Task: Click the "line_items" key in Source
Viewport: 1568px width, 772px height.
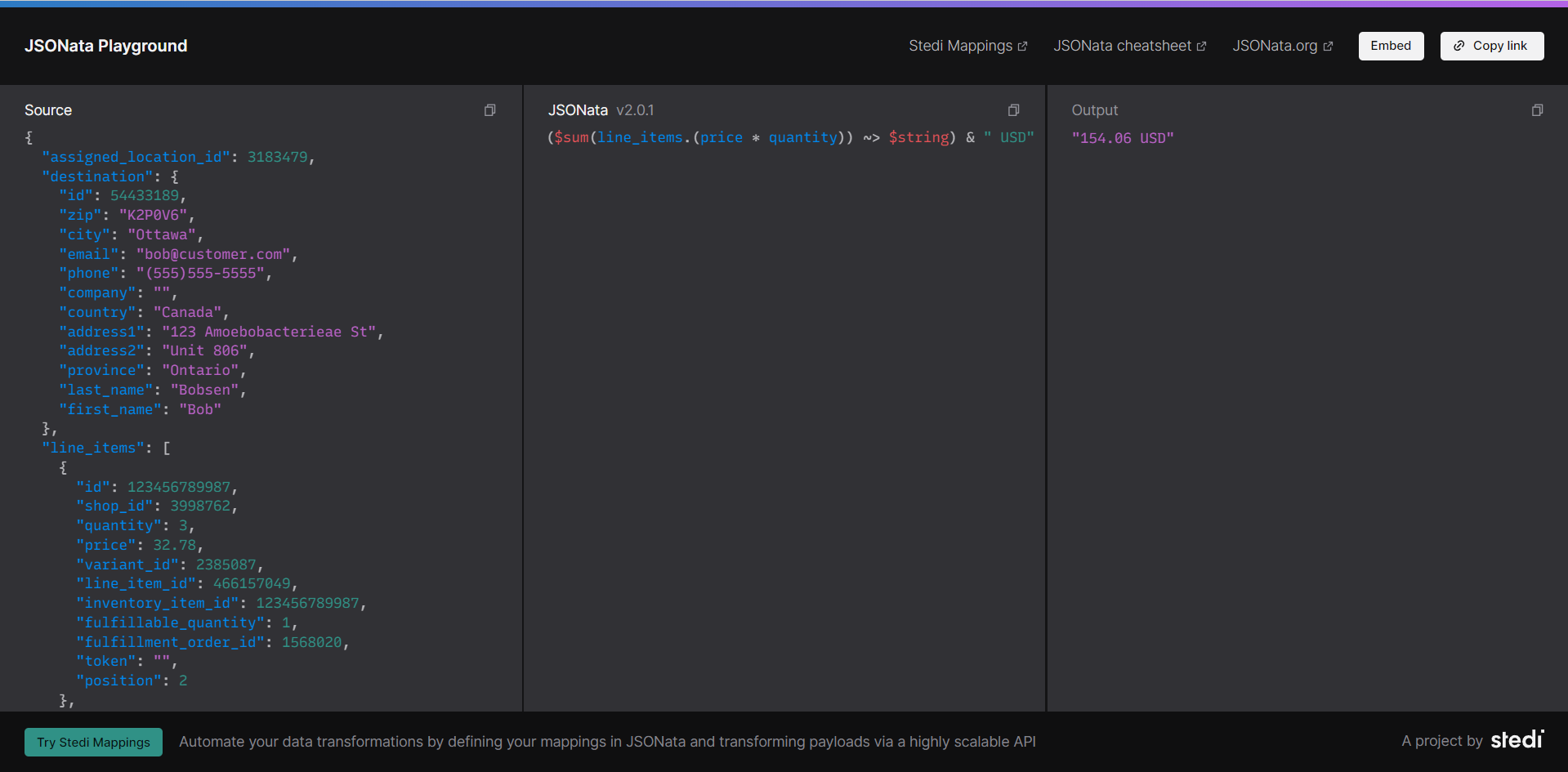Action: 94,448
